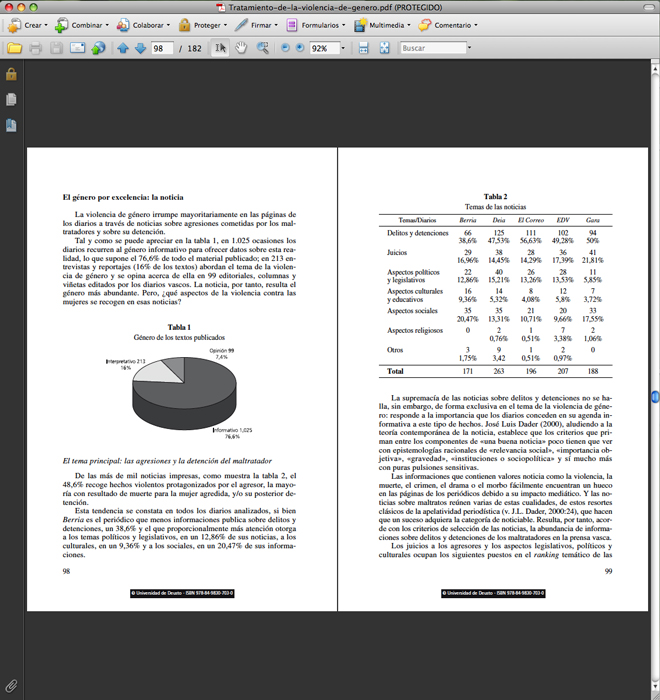Go to next page with down arrow
The height and width of the screenshot is (700, 660).
coord(140,48)
